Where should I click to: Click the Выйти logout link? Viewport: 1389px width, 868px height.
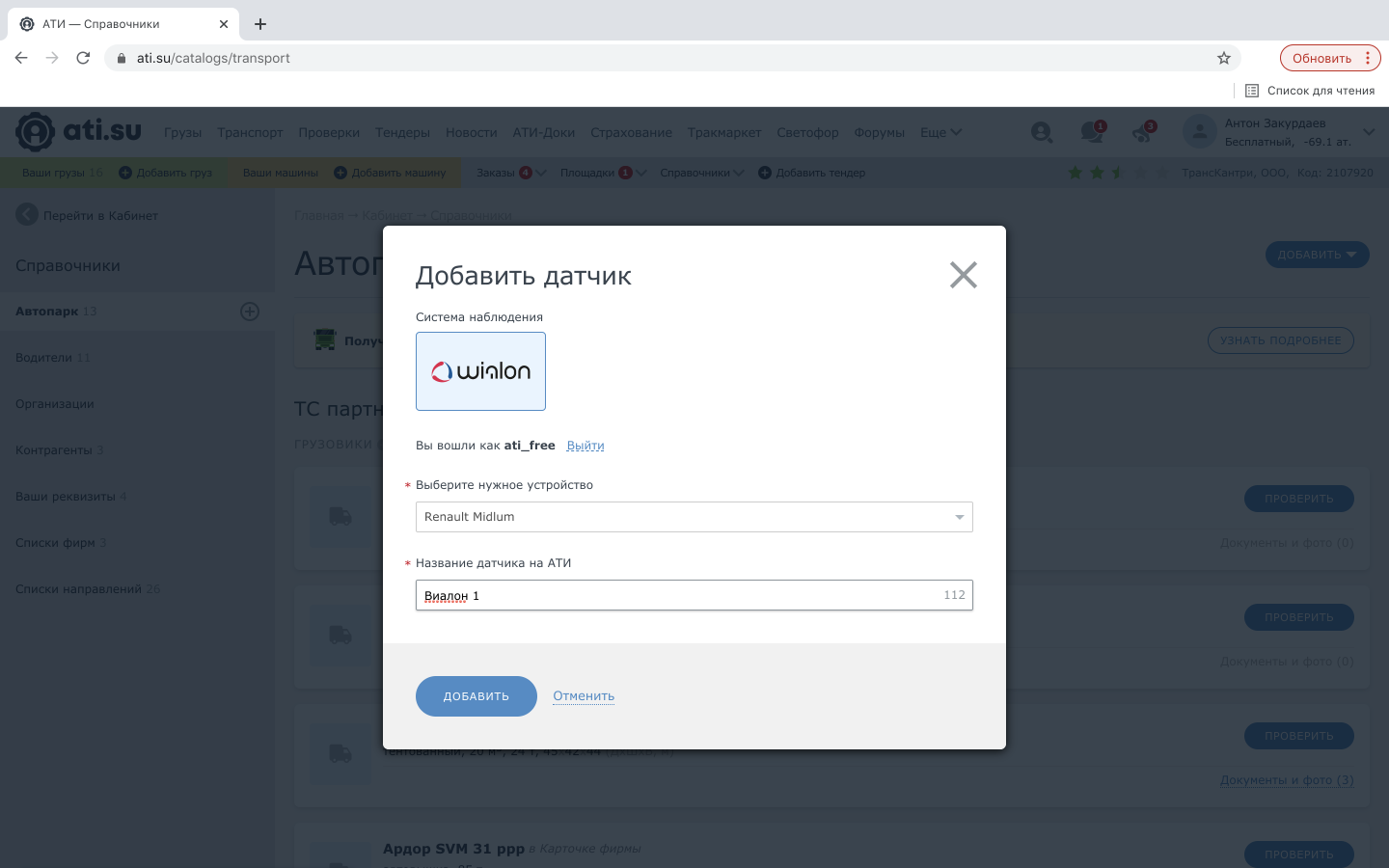click(x=586, y=446)
